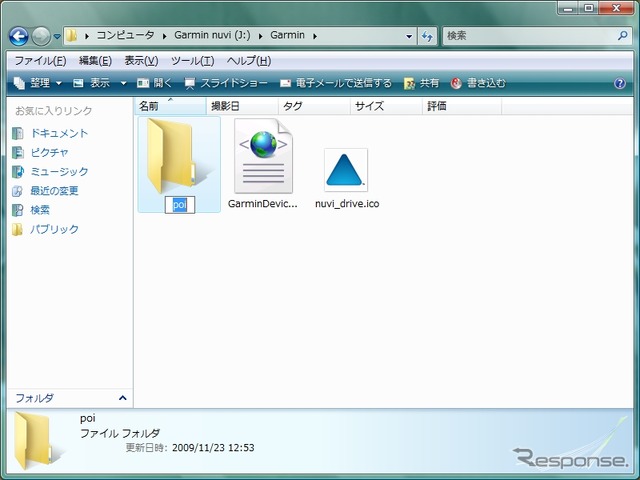Click the お気に入りリンク heading
The image size is (640, 480).
(53, 111)
